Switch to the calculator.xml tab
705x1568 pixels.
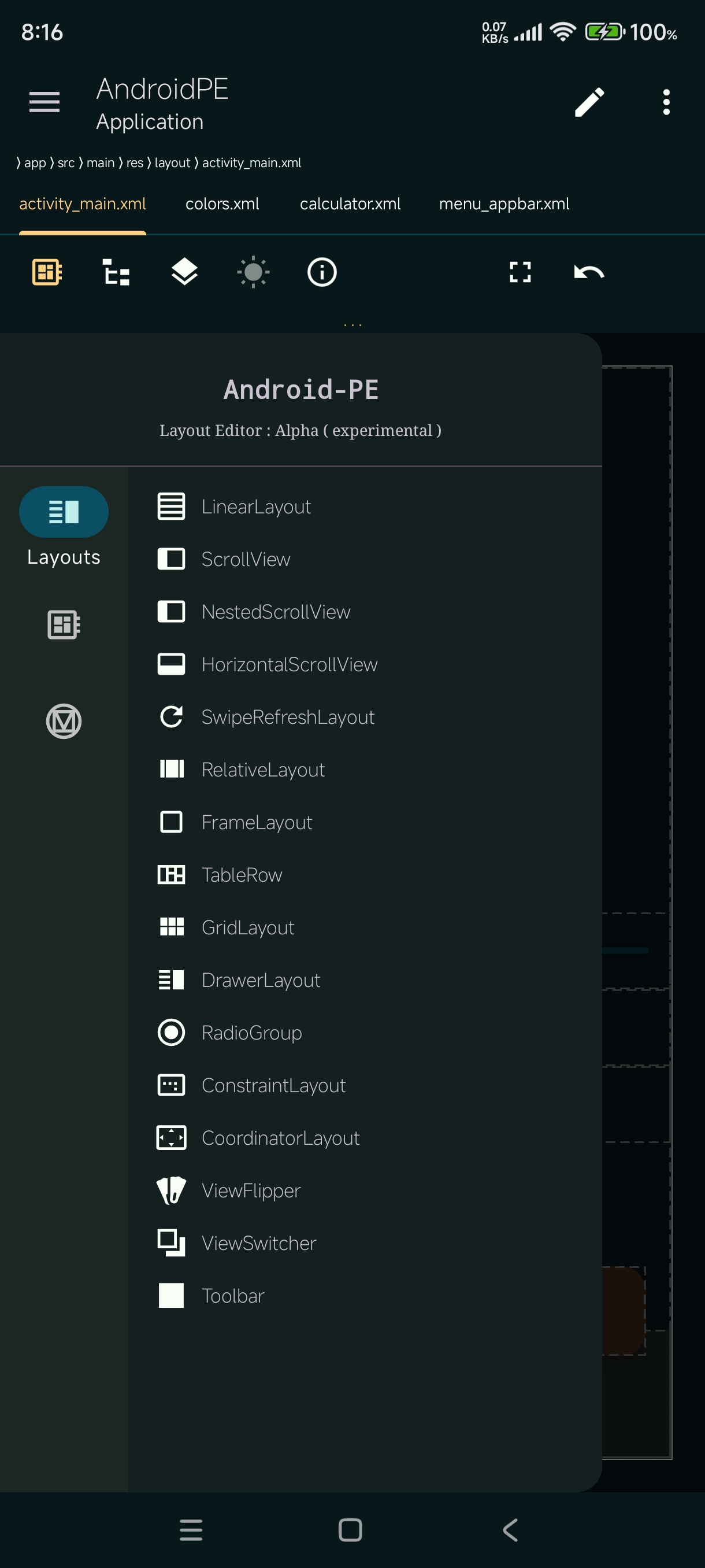(x=350, y=204)
